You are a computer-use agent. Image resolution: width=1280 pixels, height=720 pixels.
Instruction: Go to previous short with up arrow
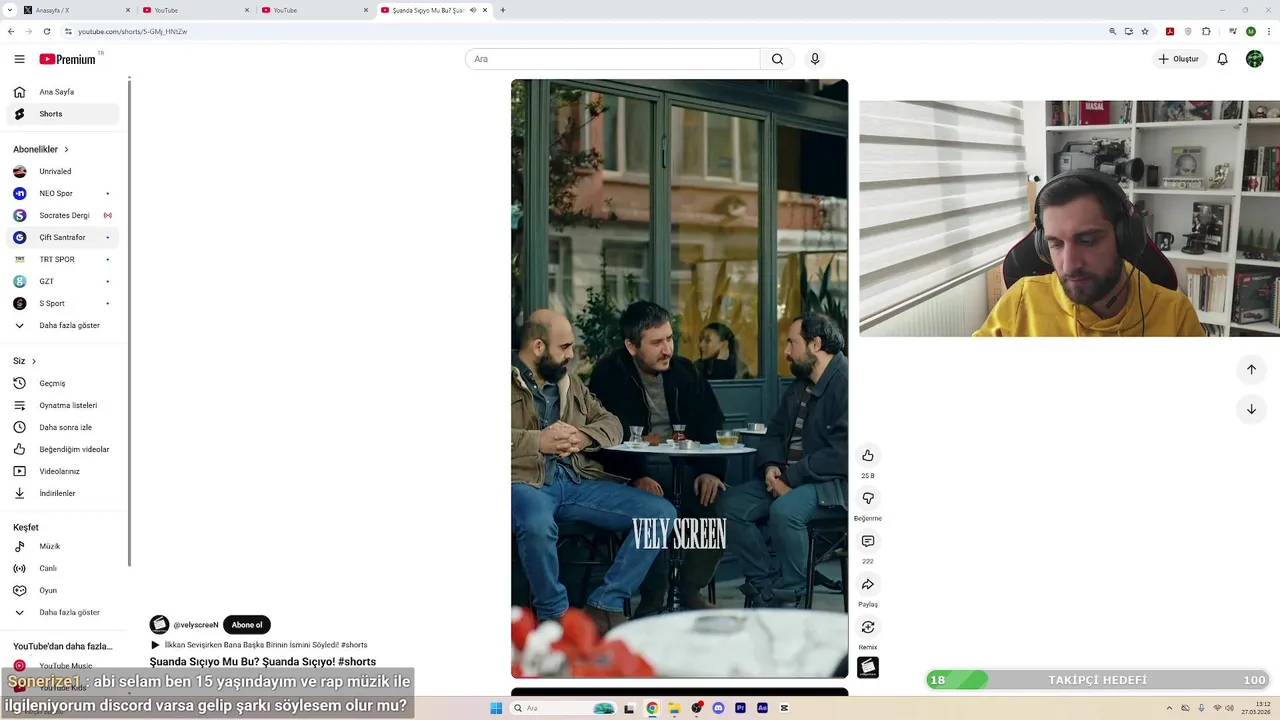tap(1251, 369)
